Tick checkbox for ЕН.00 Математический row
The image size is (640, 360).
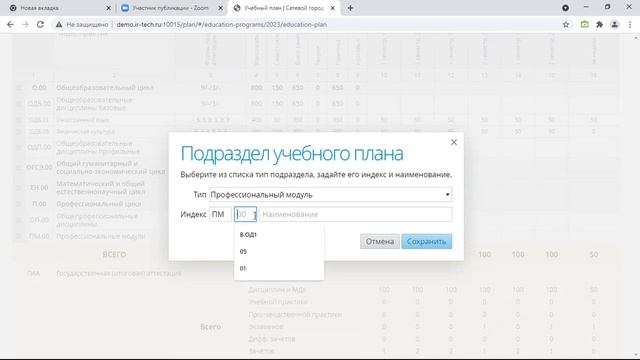pos(19,188)
